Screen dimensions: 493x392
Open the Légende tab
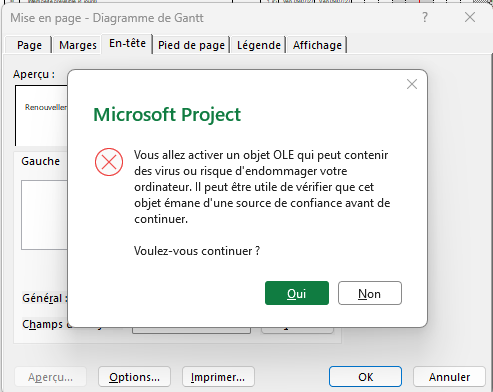(259, 45)
